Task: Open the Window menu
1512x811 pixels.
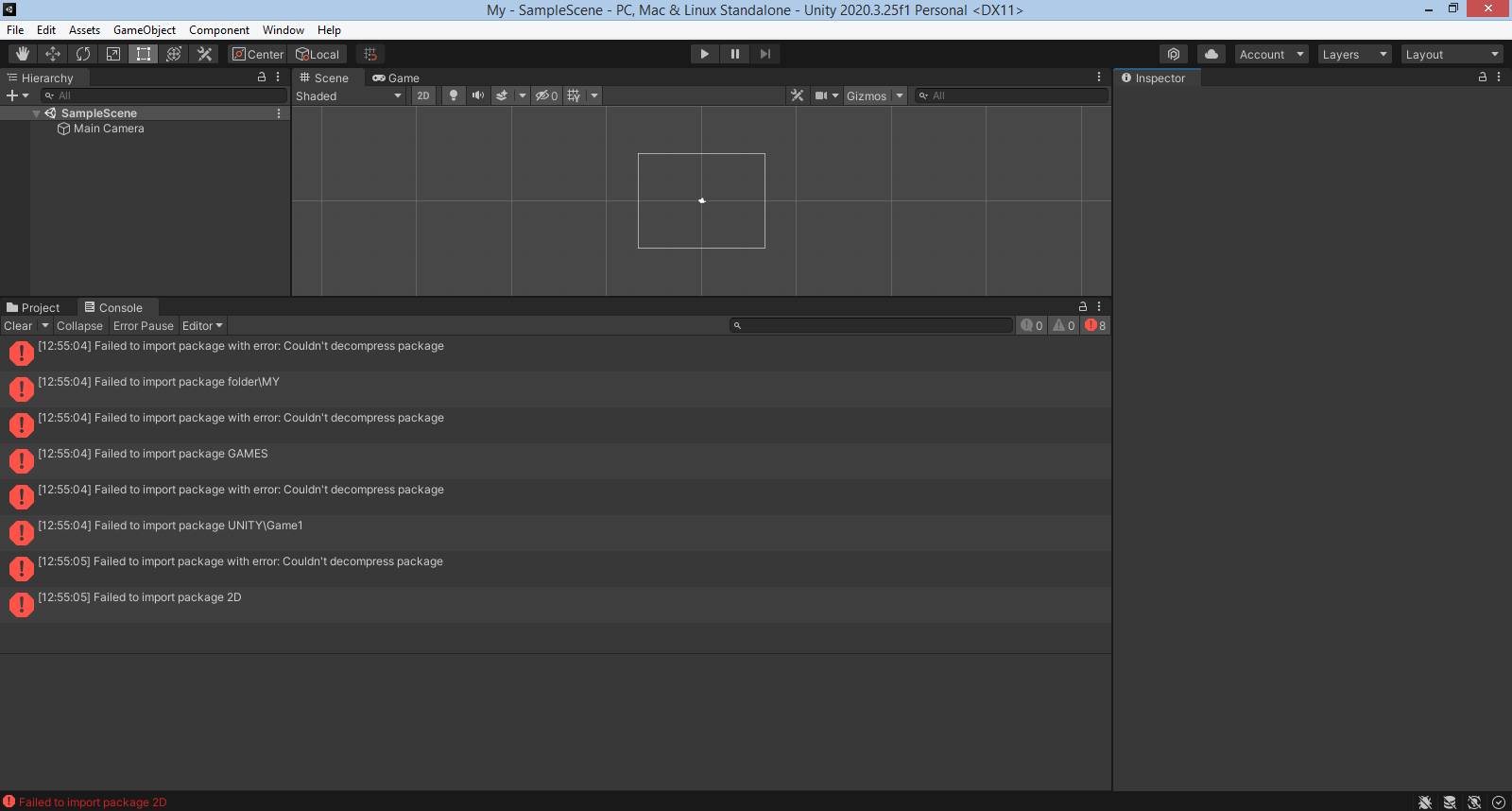Action: (x=283, y=30)
